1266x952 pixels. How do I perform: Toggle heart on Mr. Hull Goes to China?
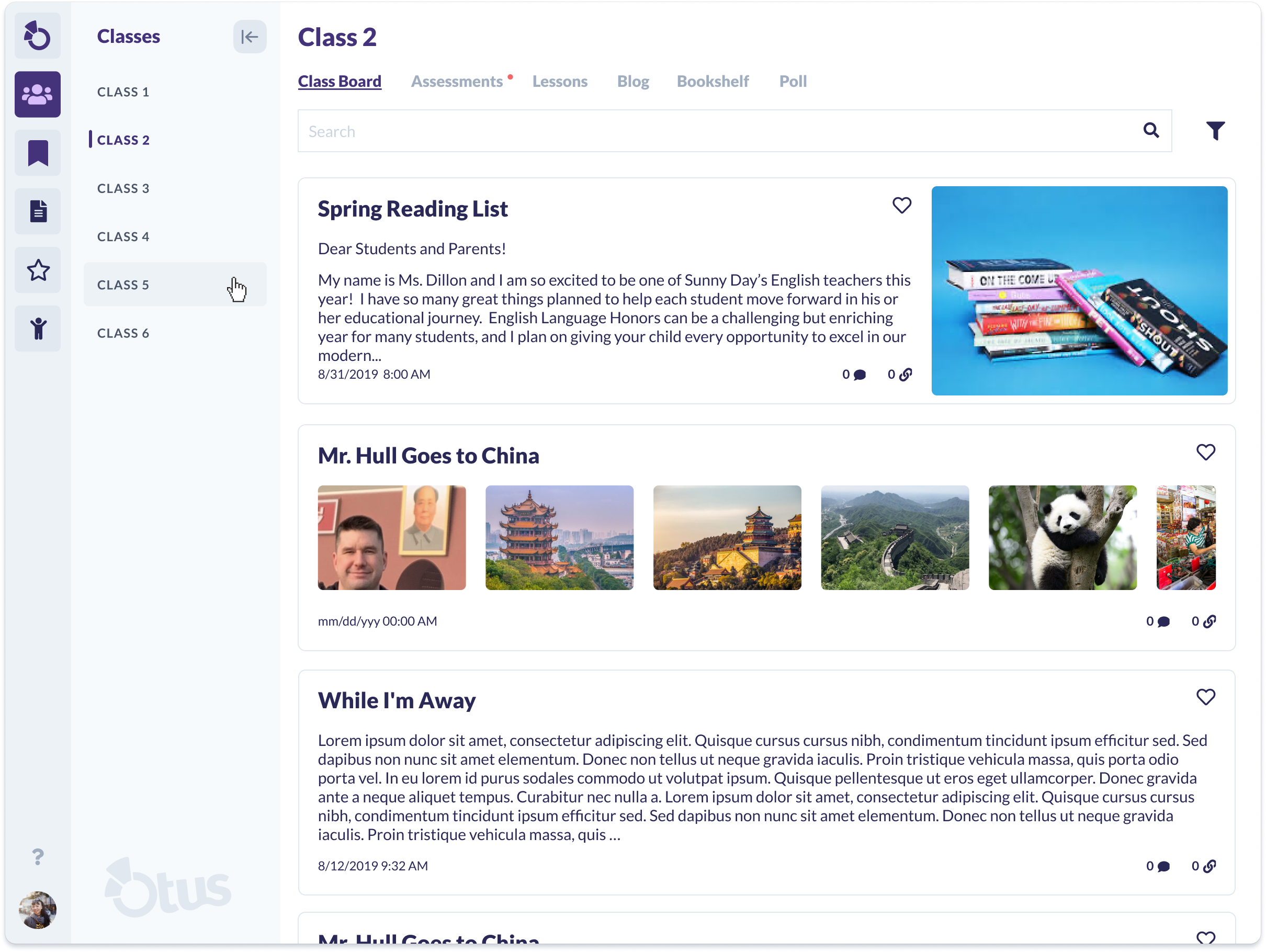(x=1205, y=452)
